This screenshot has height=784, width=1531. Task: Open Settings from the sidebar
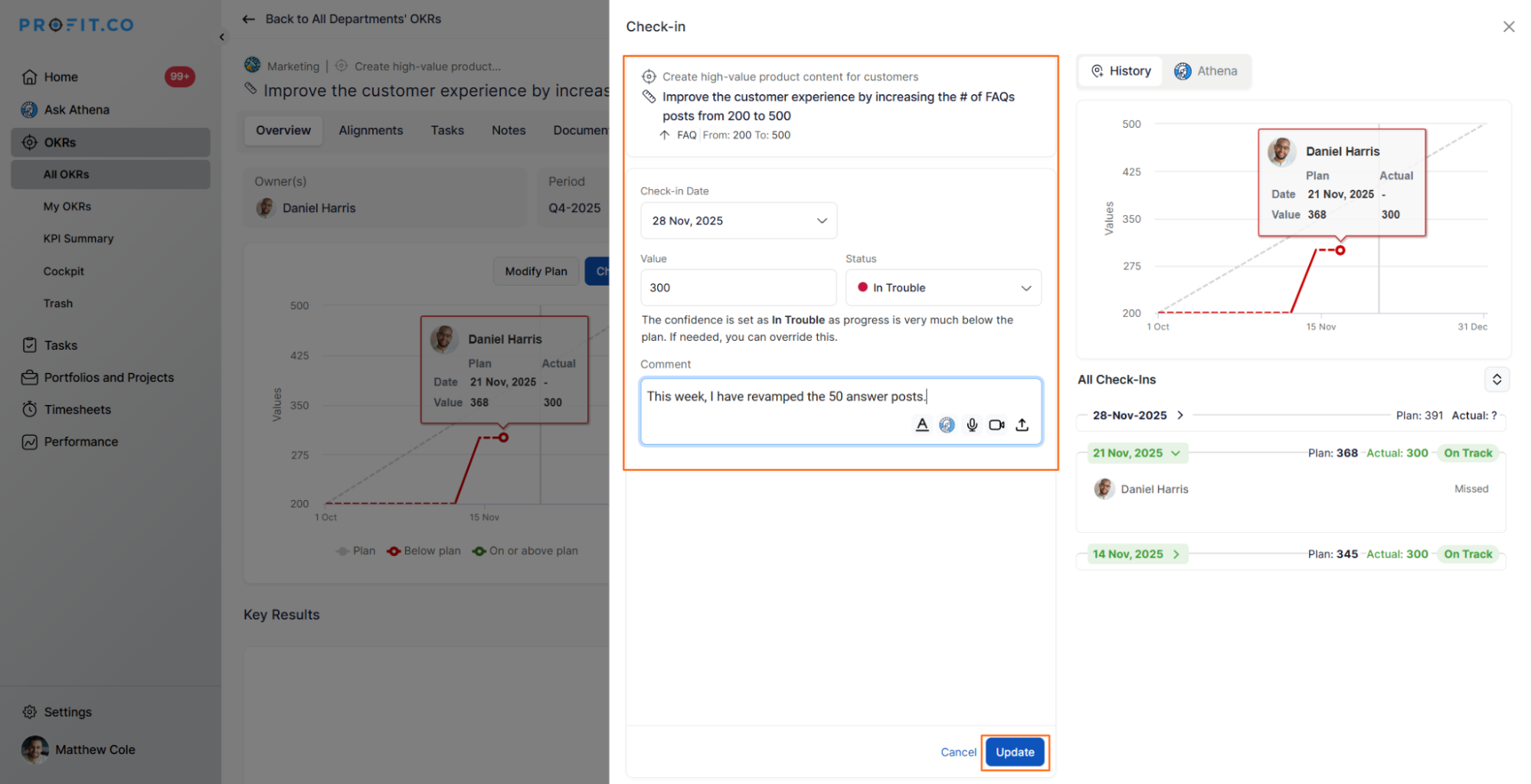(67, 712)
